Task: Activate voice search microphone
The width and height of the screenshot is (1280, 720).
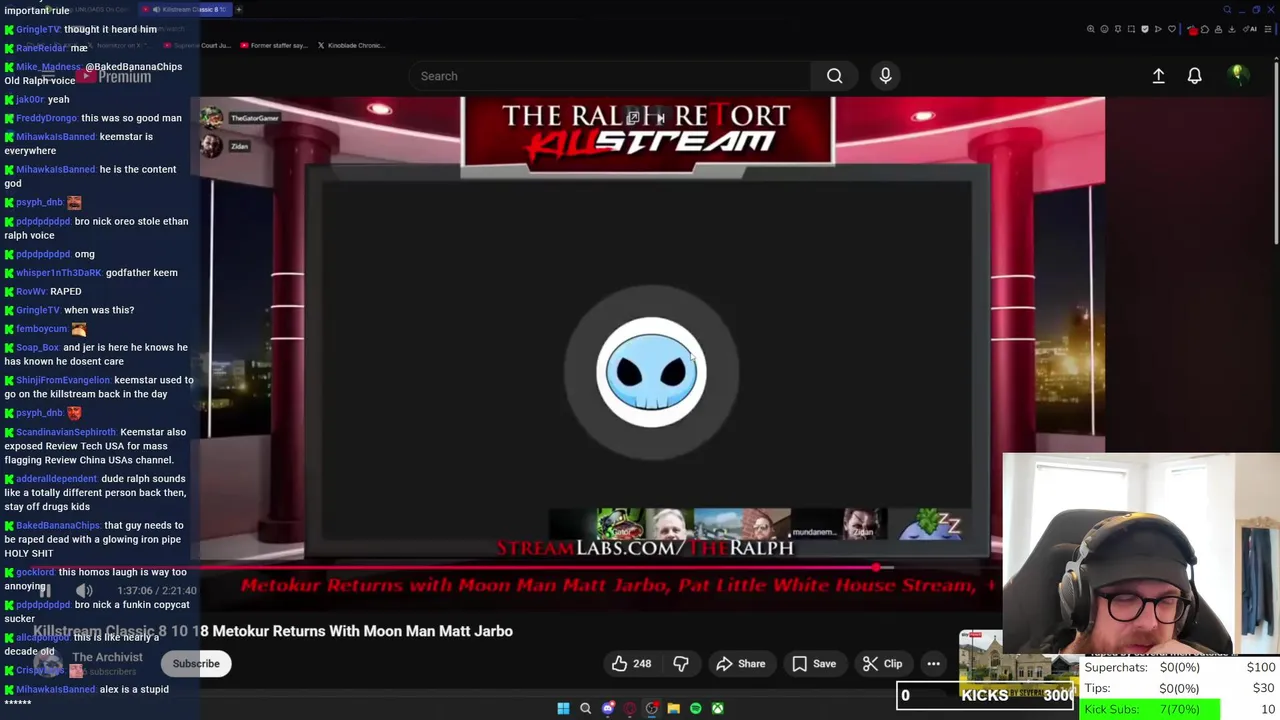Action: (885, 76)
